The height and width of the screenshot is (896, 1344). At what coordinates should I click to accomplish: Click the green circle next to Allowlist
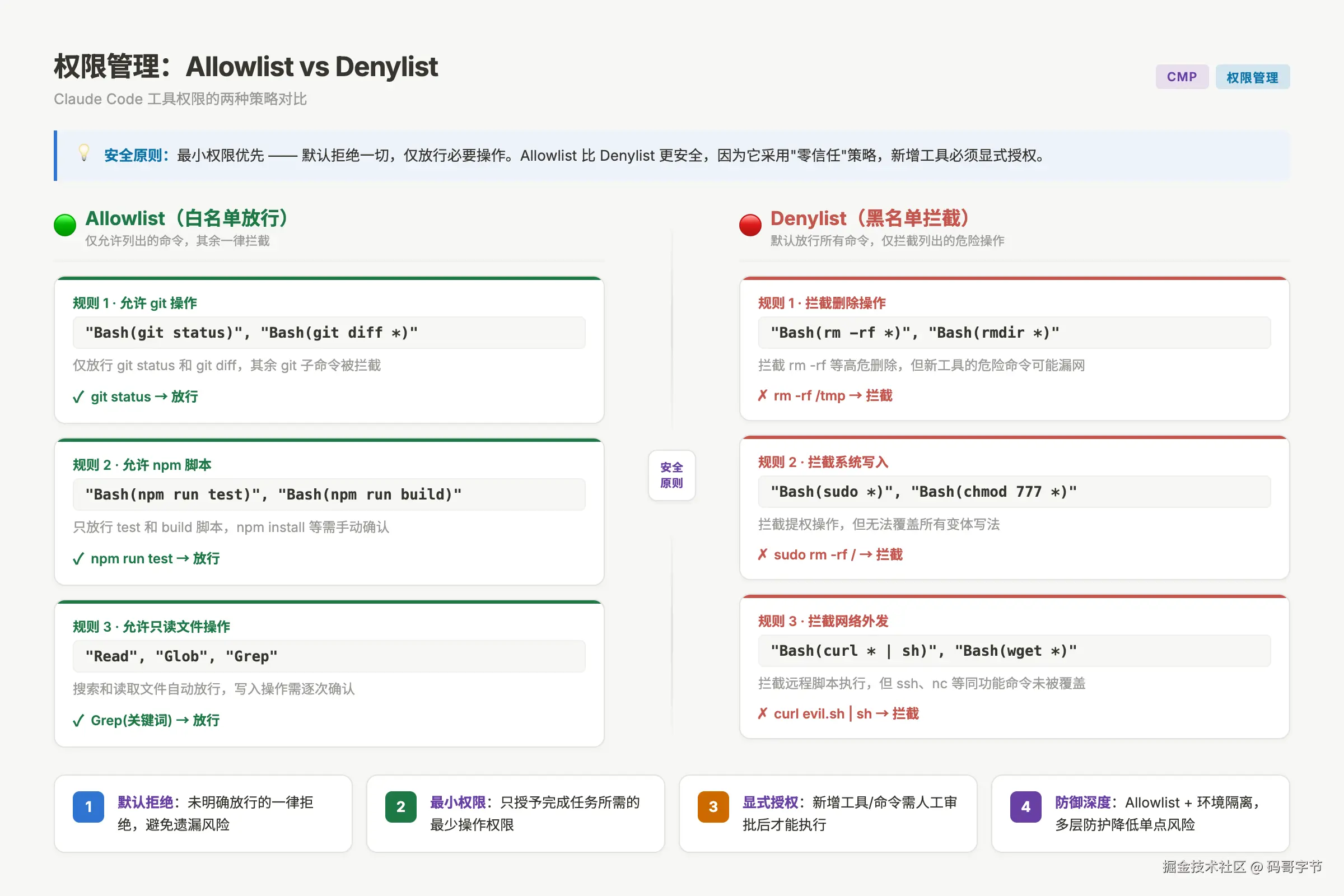click(64, 225)
